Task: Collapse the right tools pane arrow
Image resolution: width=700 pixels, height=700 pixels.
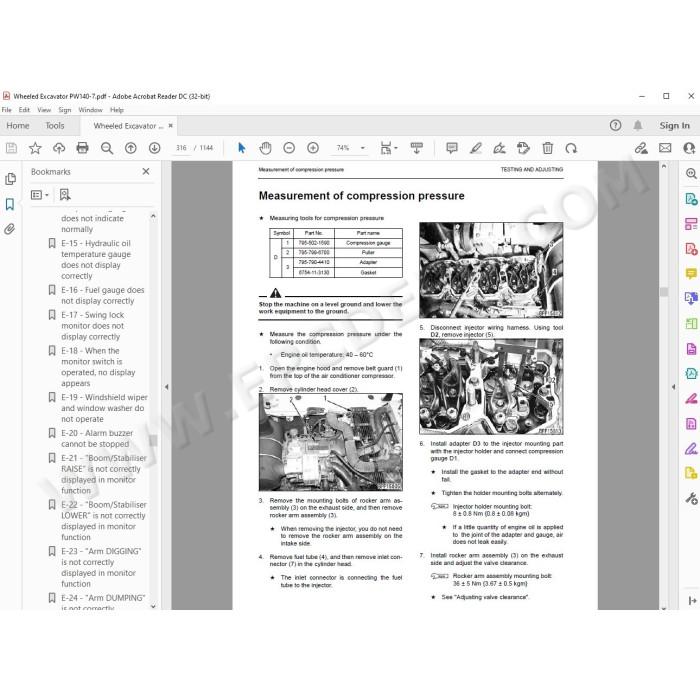Action: [x=673, y=387]
